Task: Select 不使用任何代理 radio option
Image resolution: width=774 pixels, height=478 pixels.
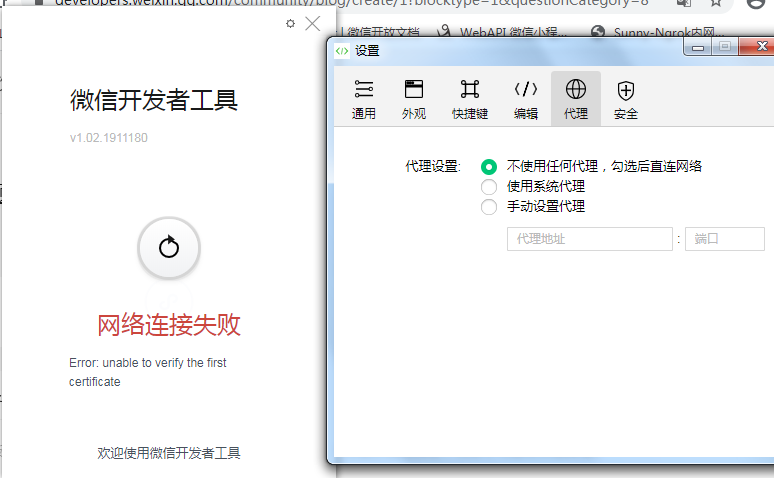Action: [x=489, y=167]
